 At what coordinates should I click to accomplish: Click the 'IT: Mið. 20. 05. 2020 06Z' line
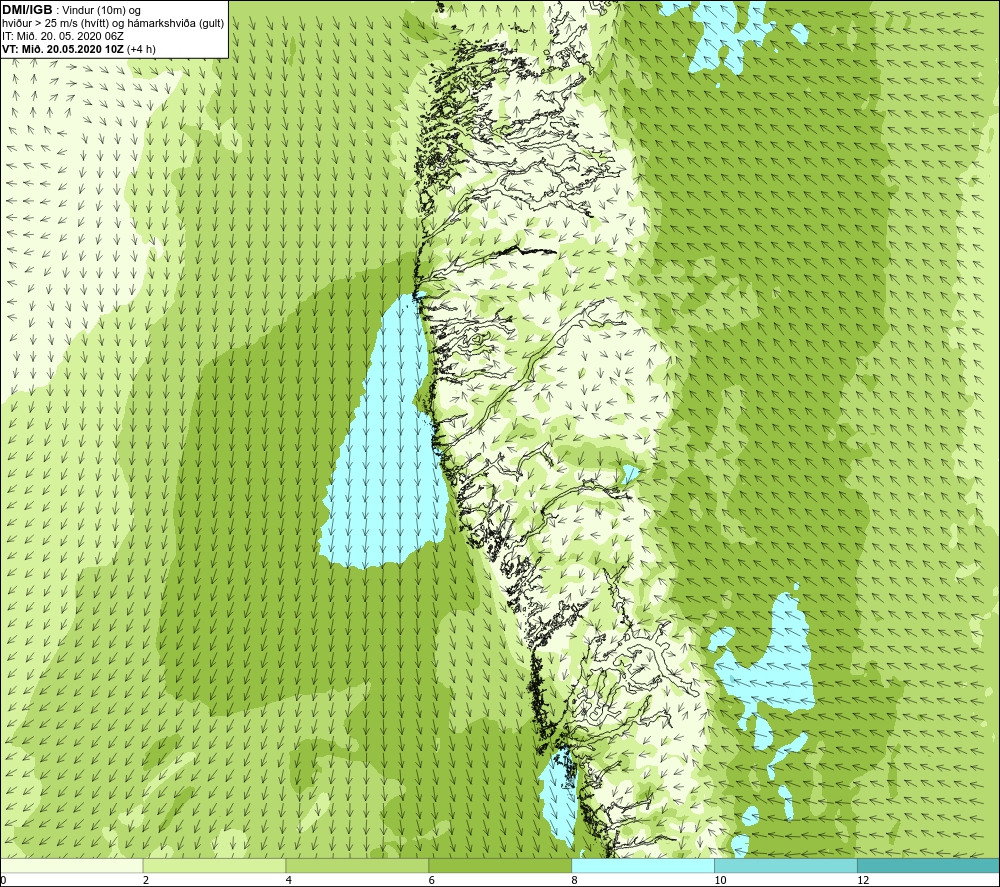(x=63, y=36)
